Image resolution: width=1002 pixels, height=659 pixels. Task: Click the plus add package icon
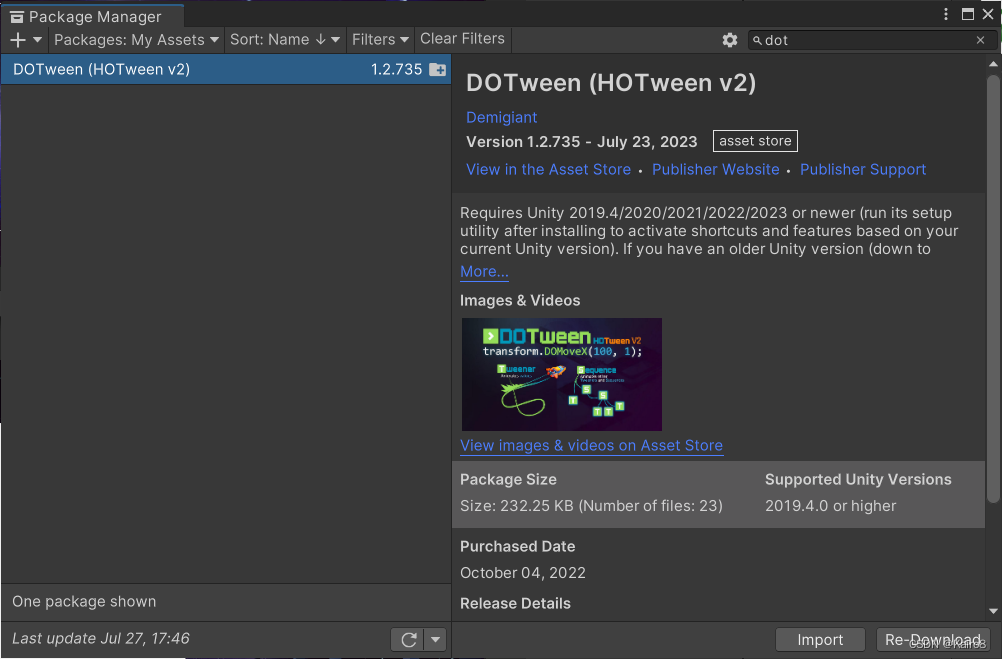(18, 40)
